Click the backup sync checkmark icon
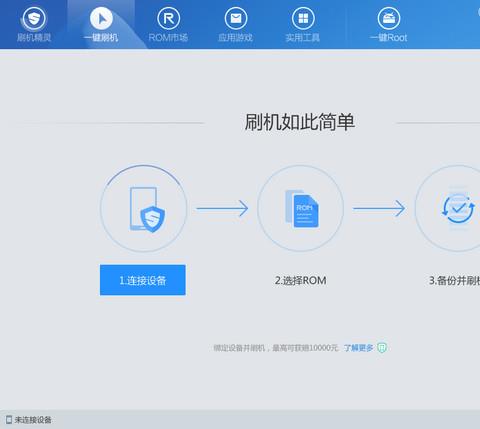 (458, 208)
